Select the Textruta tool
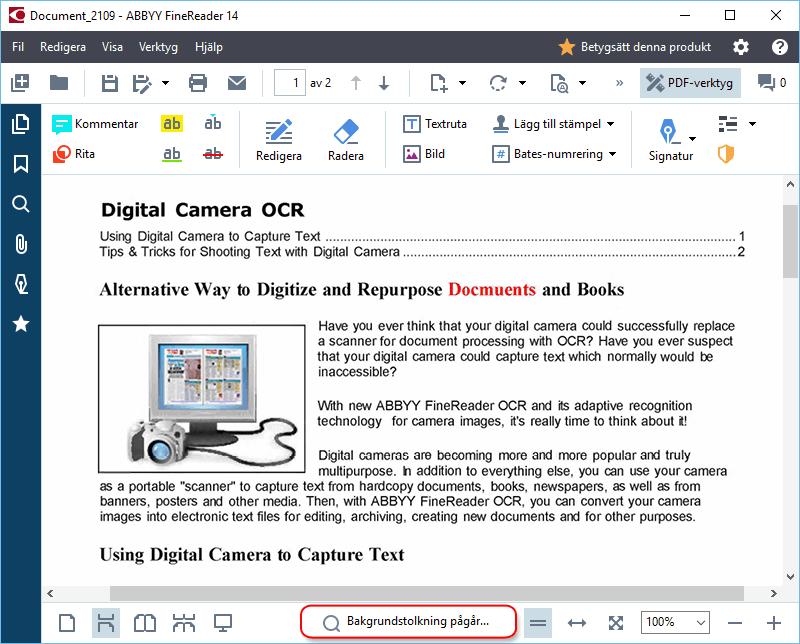Image resolution: width=800 pixels, height=644 pixels. coord(435,124)
